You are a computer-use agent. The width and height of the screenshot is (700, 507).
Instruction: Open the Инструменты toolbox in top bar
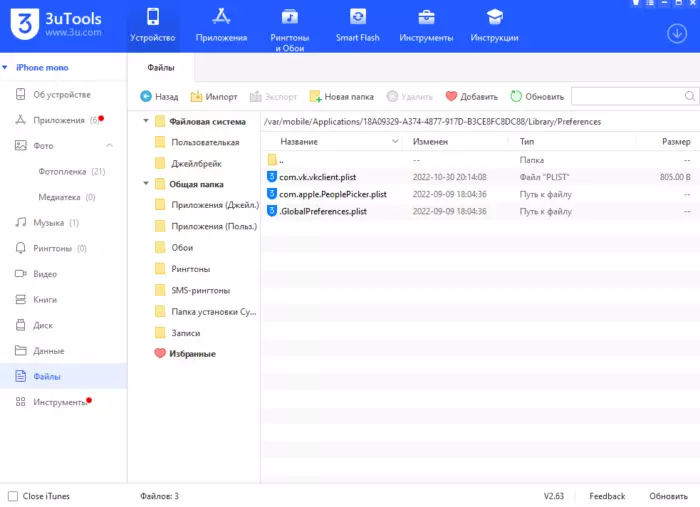(x=426, y=17)
